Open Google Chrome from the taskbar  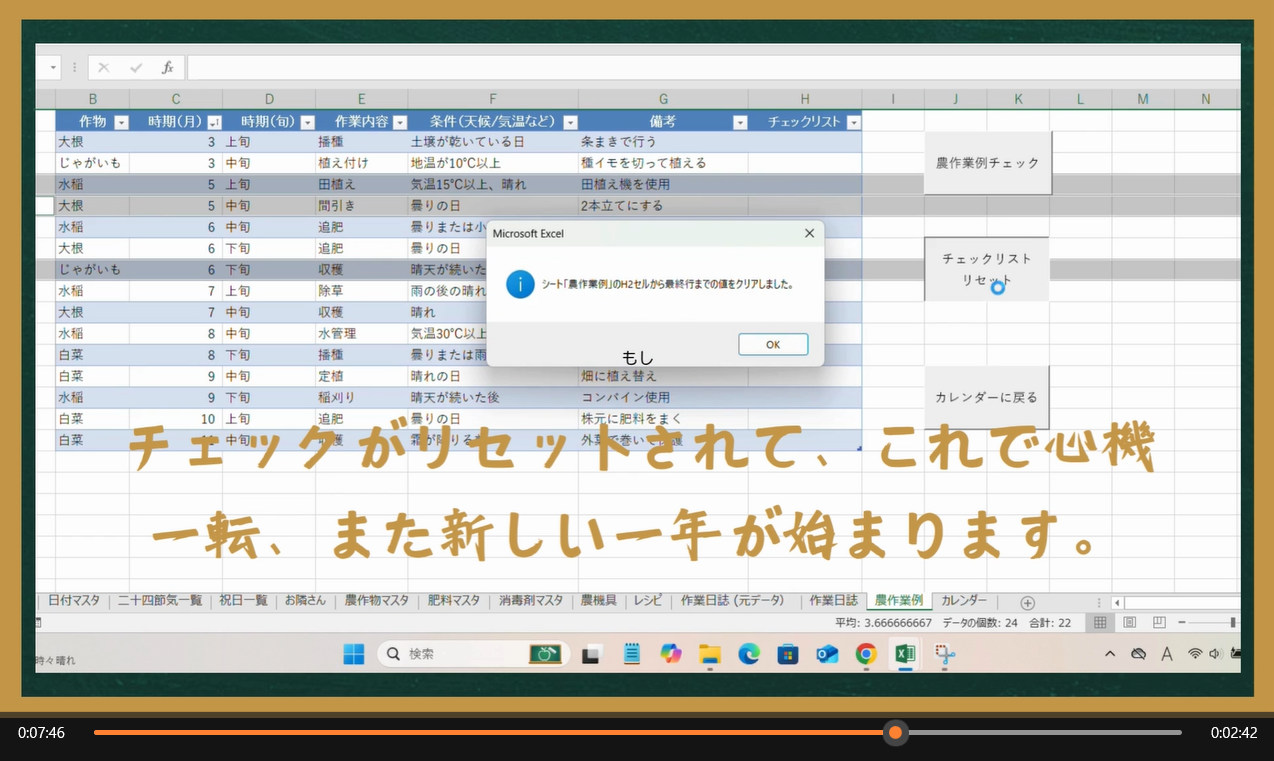point(866,654)
